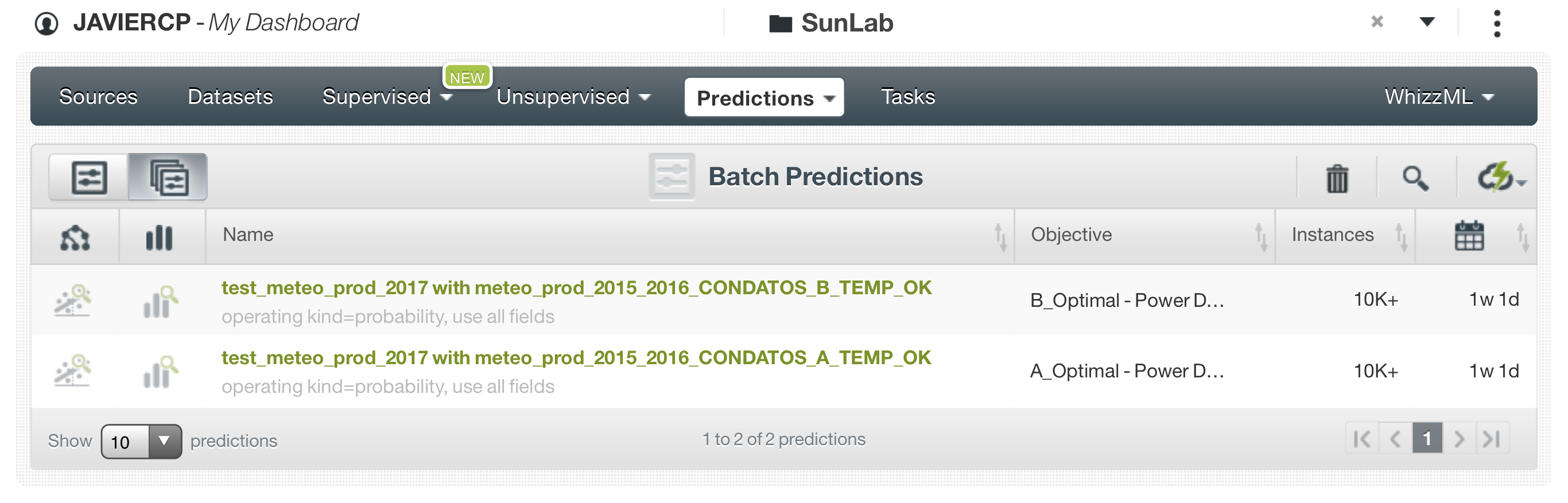Image resolution: width=1568 pixels, height=503 pixels.
Task: Open the CONDATOS_B_TEMP_OK batch prediction
Action: point(576,288)
